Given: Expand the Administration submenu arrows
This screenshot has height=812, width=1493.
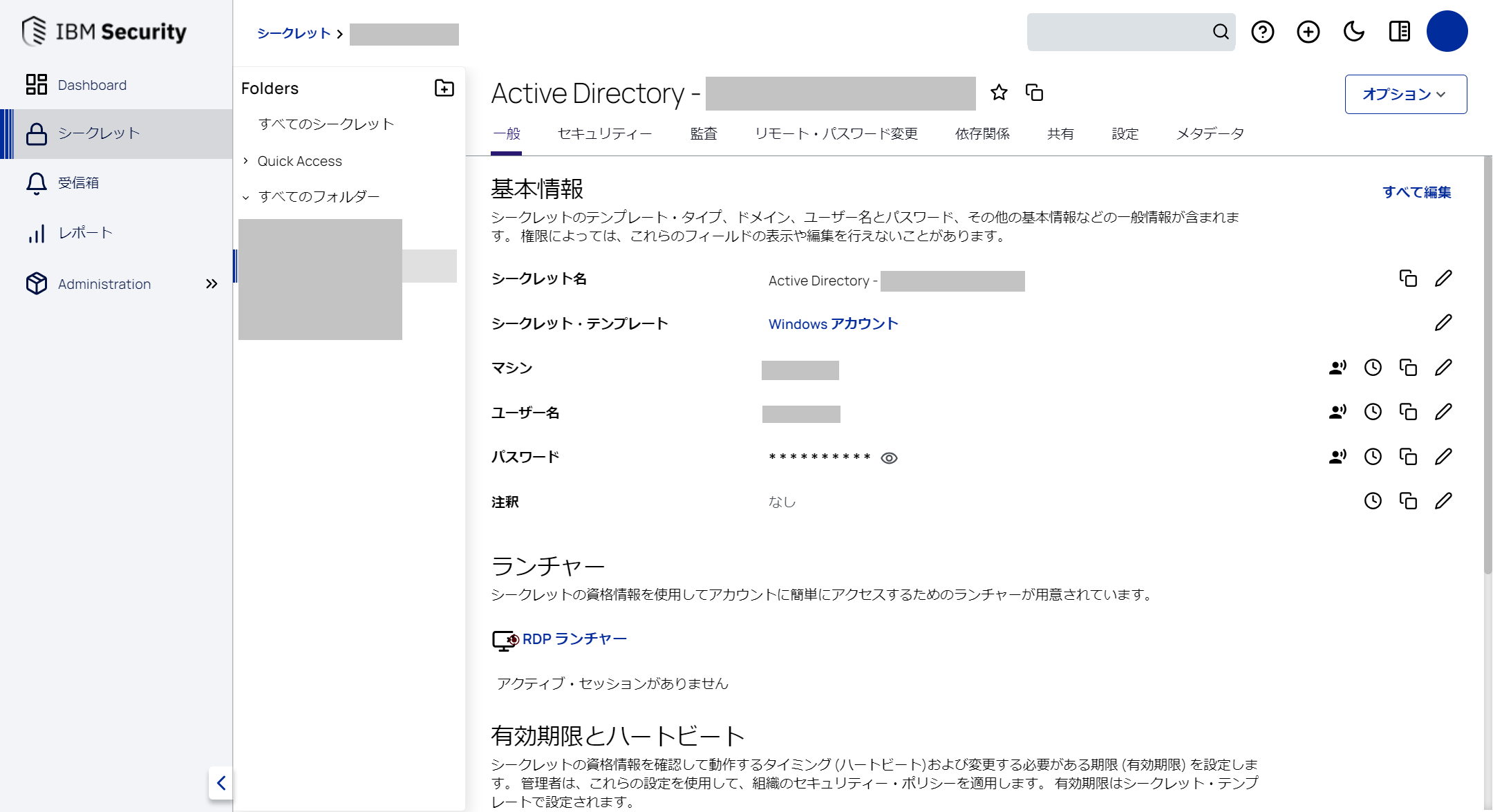Looking at the screenshot, I should (x=212, y=284).
